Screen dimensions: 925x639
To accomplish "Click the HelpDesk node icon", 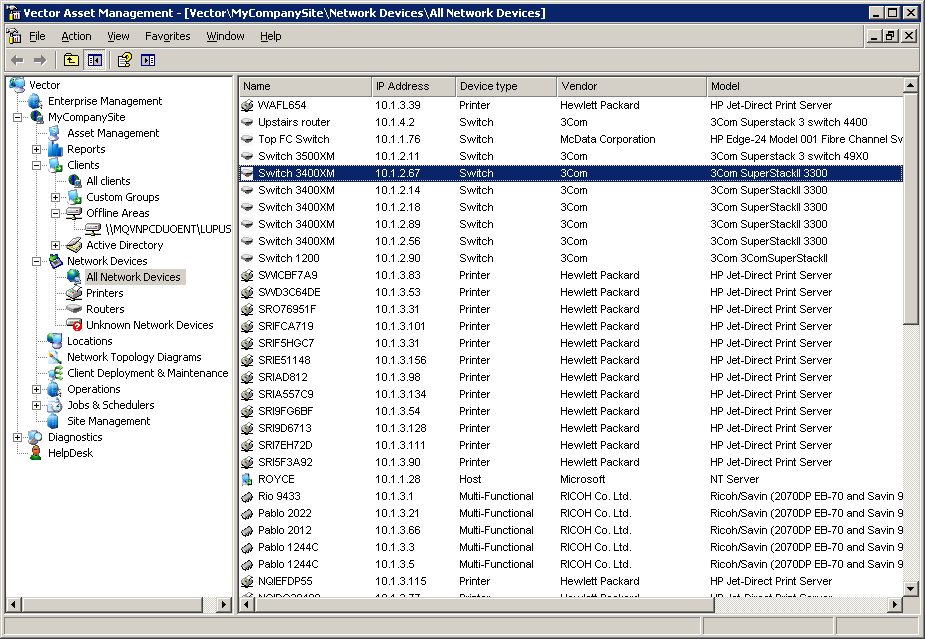I will (x=36, y=453).
